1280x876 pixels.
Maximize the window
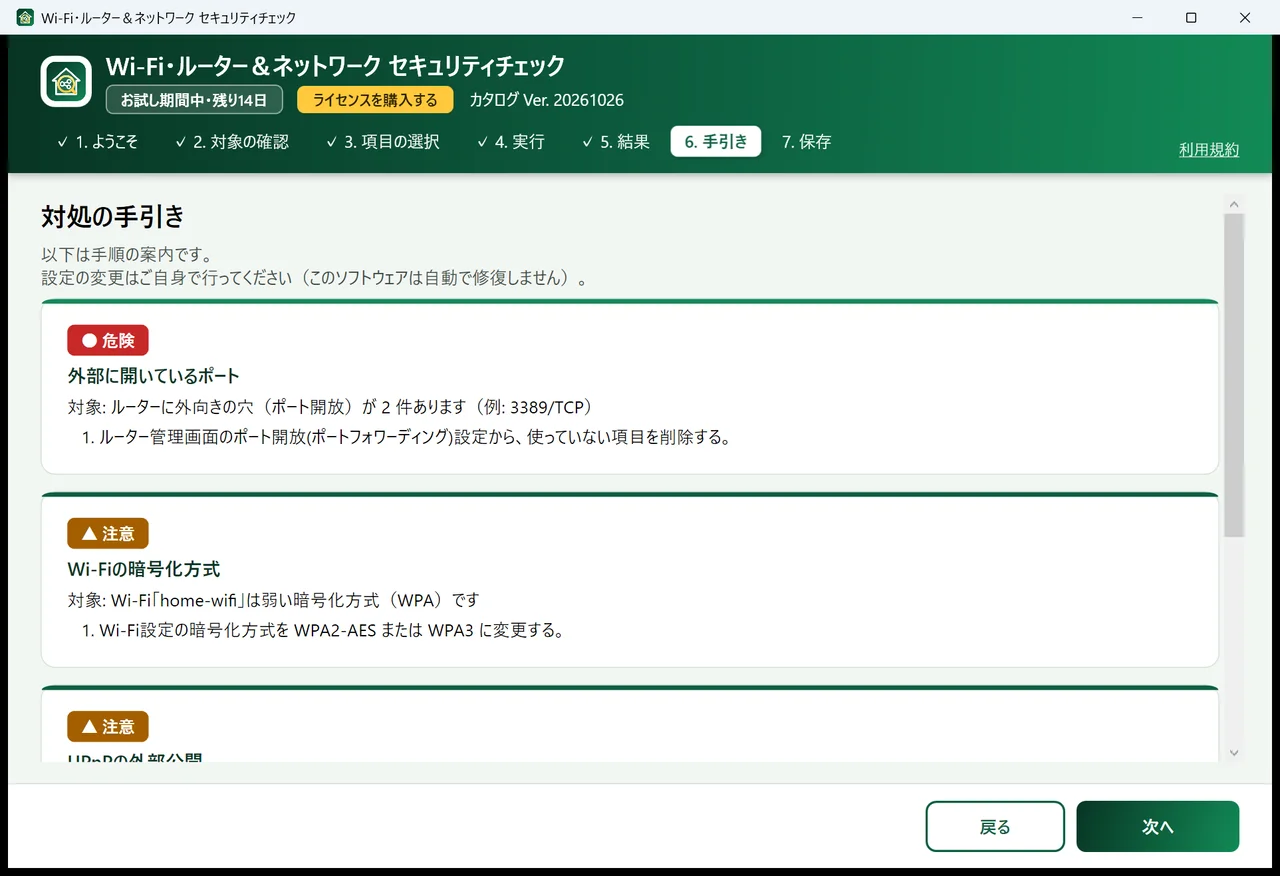coord(1192,18)
